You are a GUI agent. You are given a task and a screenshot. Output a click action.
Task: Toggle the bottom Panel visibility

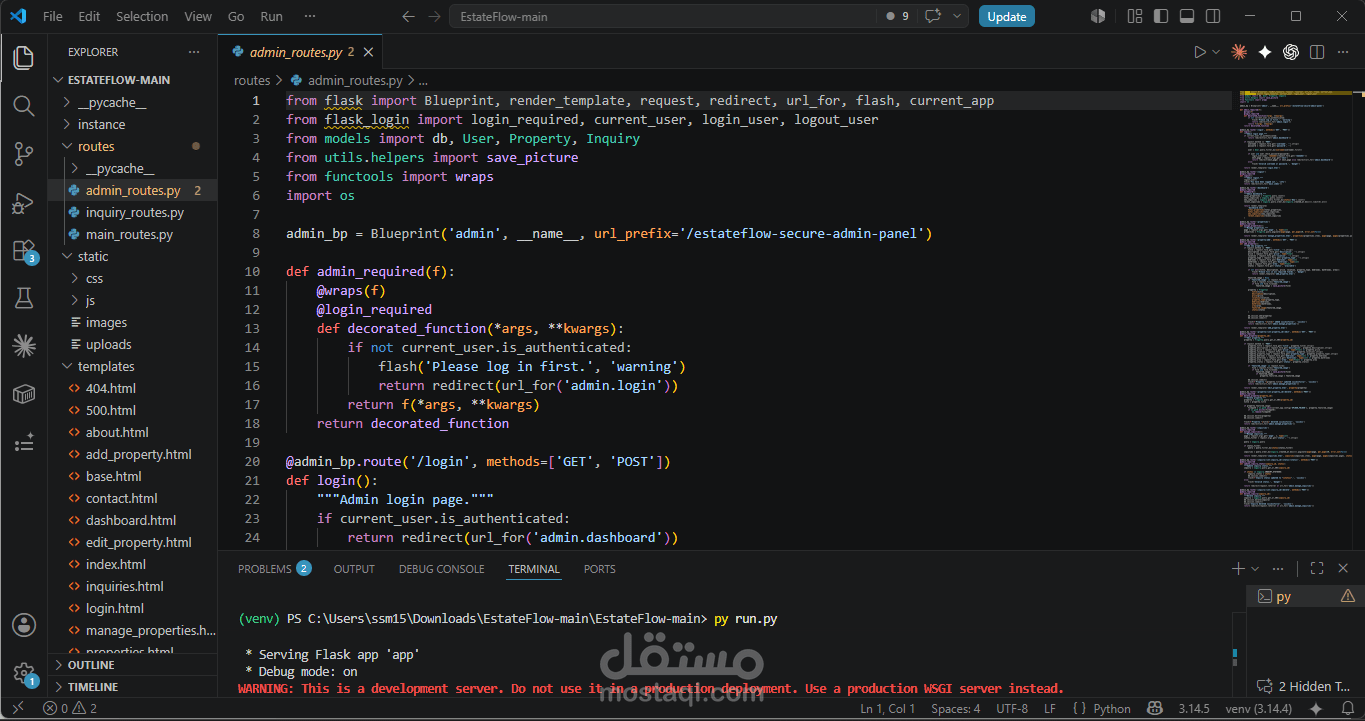tap(1187, 16)
